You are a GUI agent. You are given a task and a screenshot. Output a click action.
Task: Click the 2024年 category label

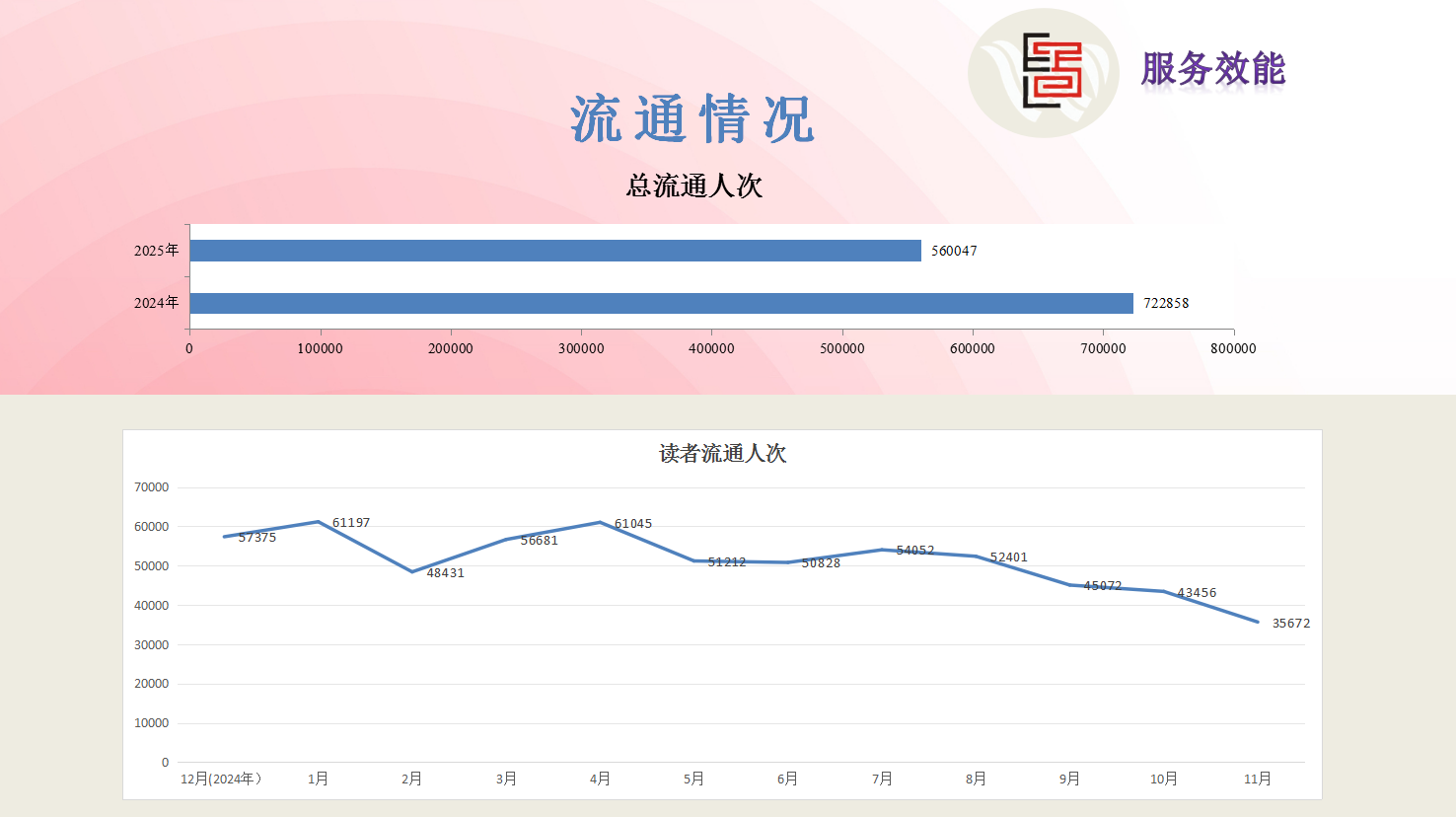[x=157, y=303]
